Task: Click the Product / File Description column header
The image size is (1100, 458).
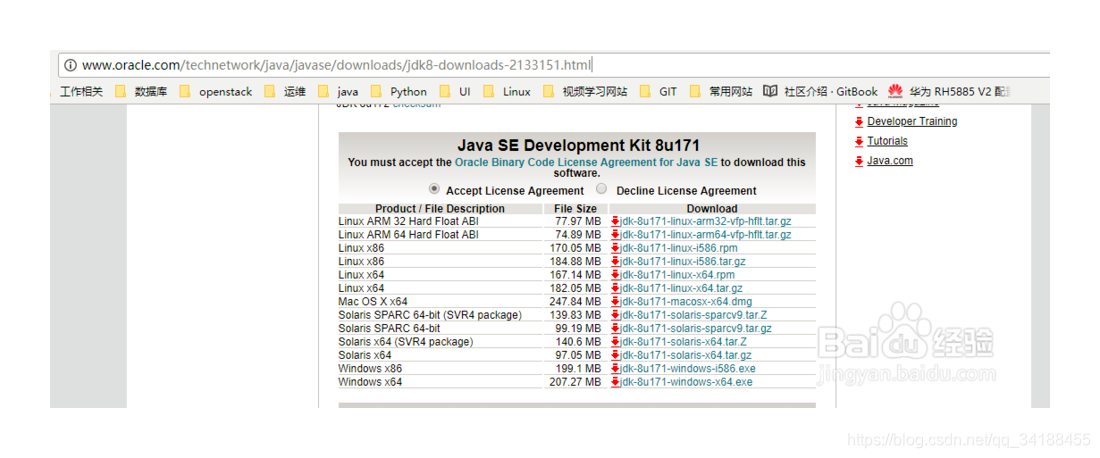Action: [440, 209]
